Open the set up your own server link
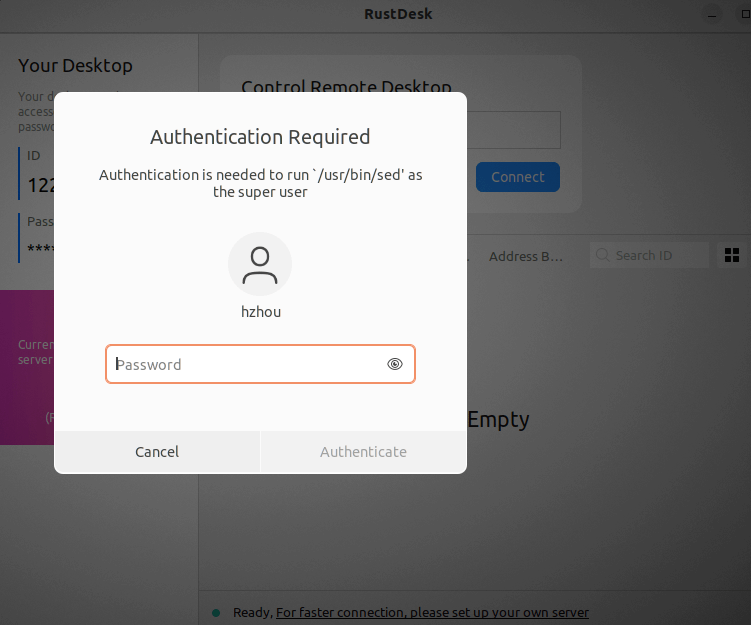 432,612
